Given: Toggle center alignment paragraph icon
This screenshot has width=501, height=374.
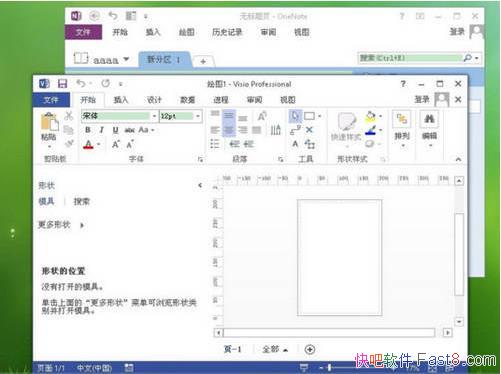Looking at the screenshot, I should [229, 130].
